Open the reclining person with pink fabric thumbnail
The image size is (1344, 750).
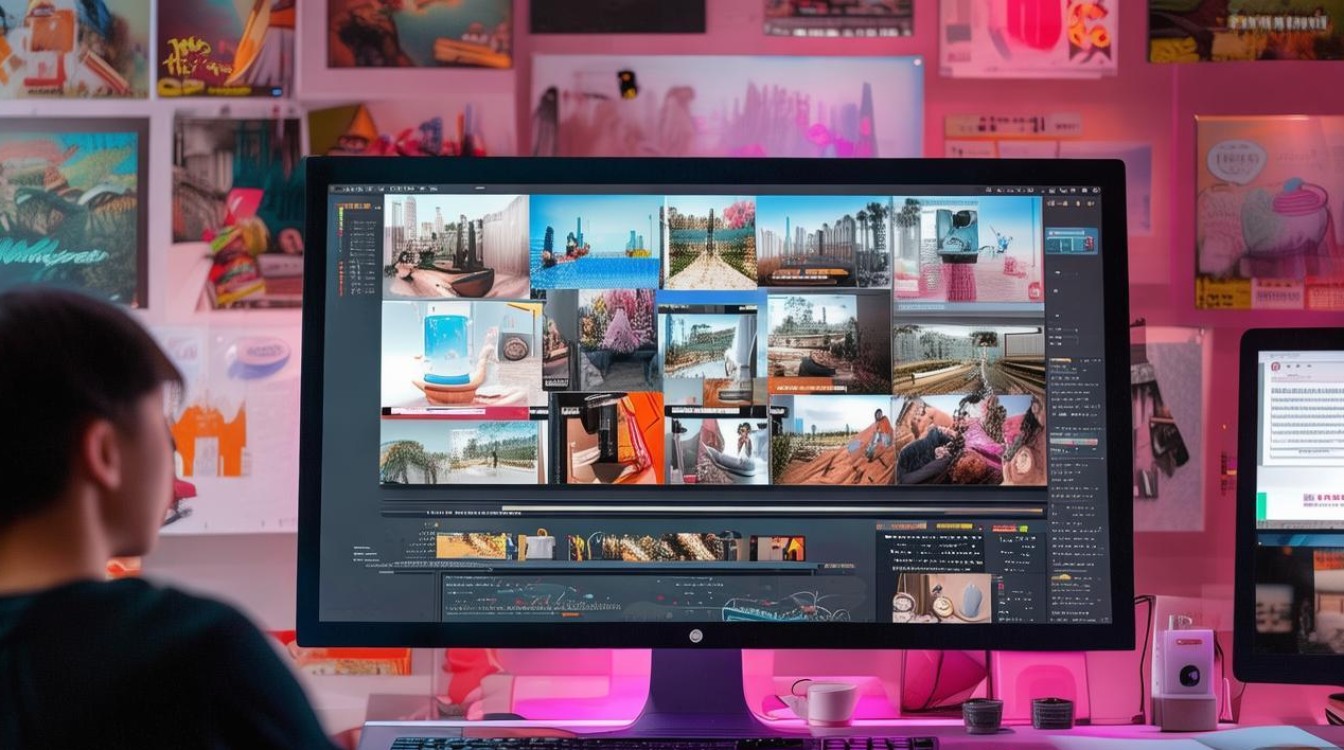tap(970, 440)
